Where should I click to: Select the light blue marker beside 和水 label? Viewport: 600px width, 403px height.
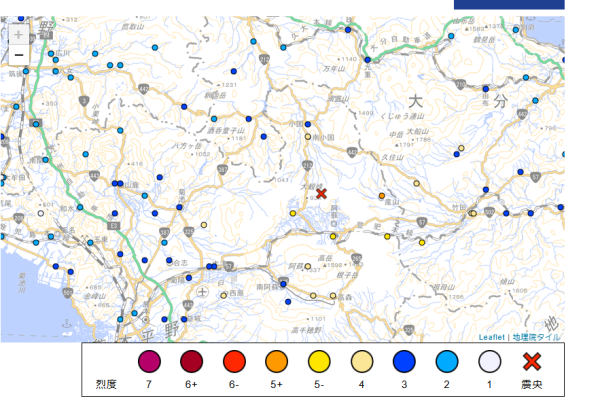80,207
